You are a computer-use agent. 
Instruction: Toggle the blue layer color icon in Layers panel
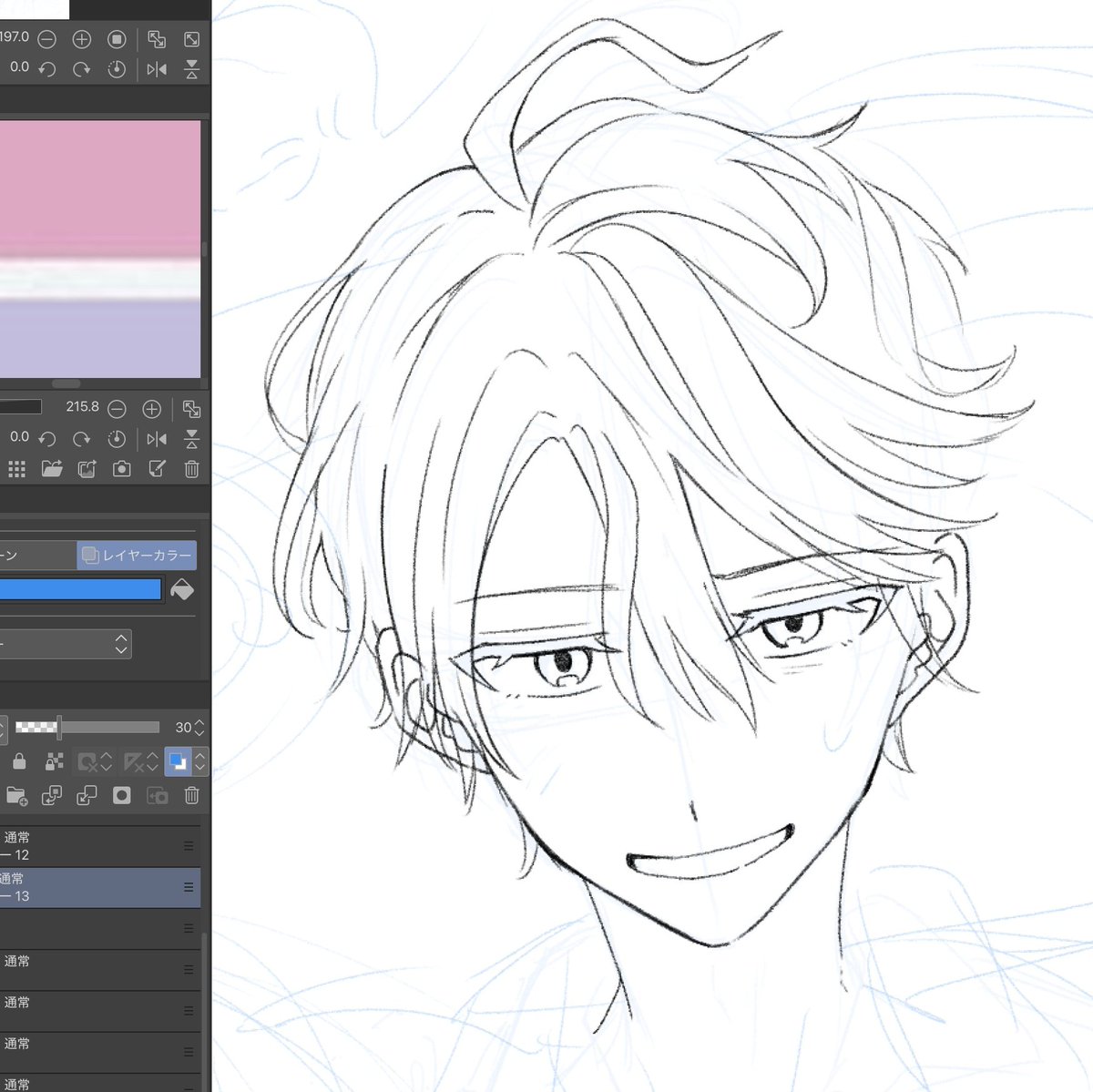pos(178,761)
